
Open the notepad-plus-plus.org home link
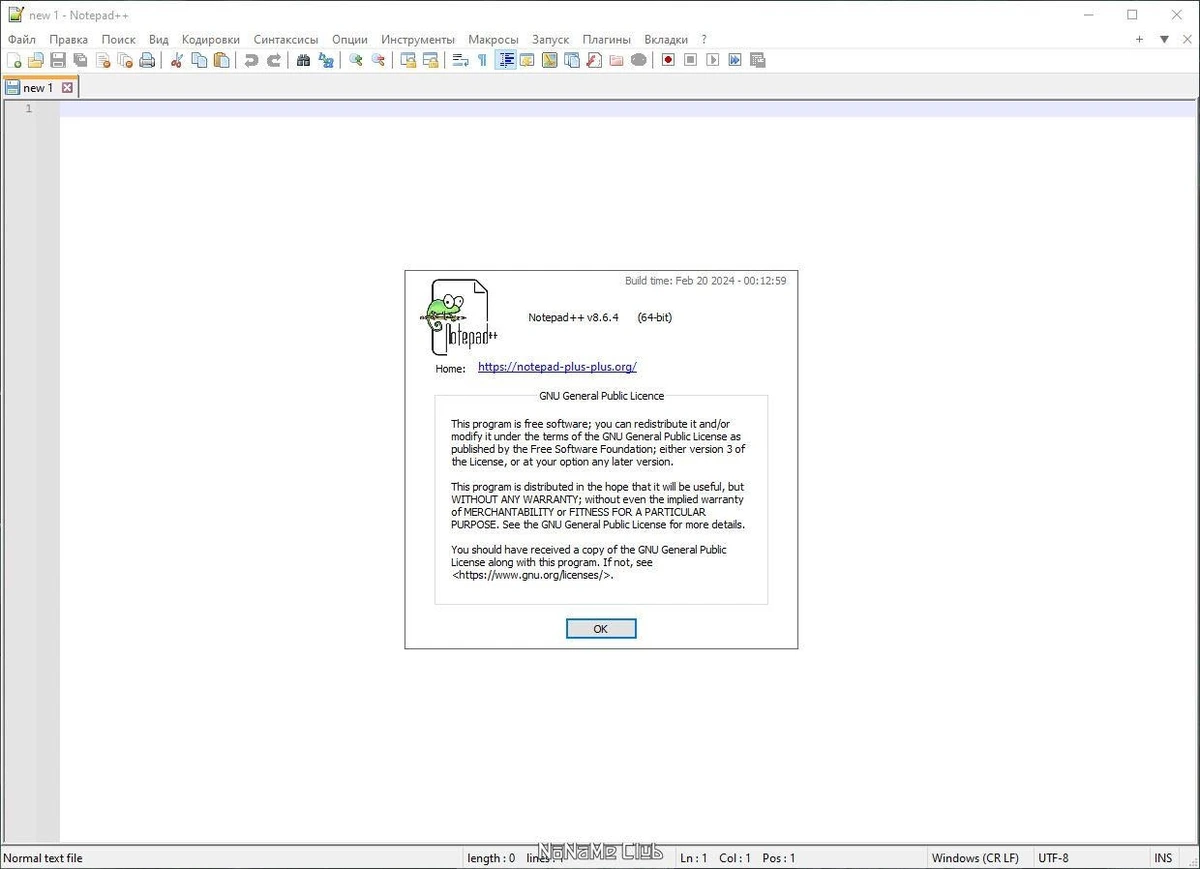click(557, 367)
